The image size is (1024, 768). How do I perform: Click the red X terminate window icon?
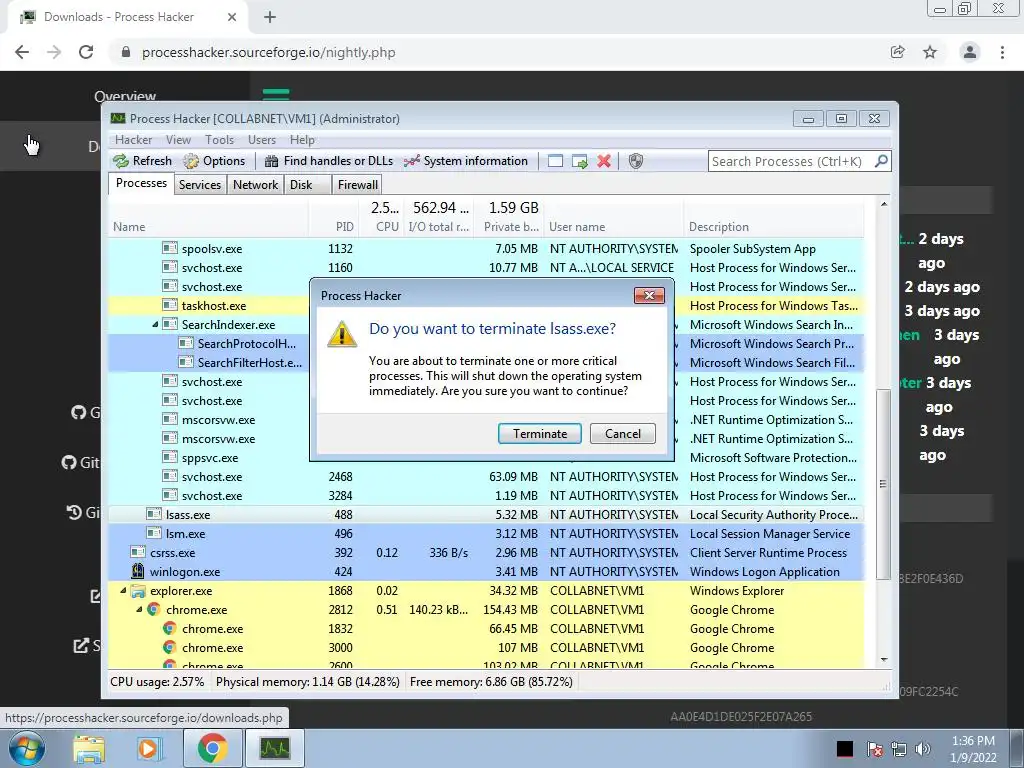604,161
